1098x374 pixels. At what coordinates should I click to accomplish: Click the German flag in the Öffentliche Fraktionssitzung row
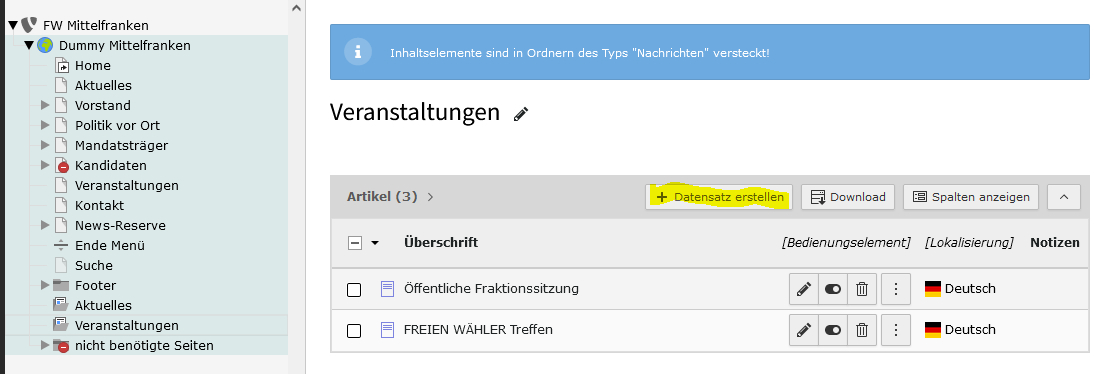tap(933, 289)
